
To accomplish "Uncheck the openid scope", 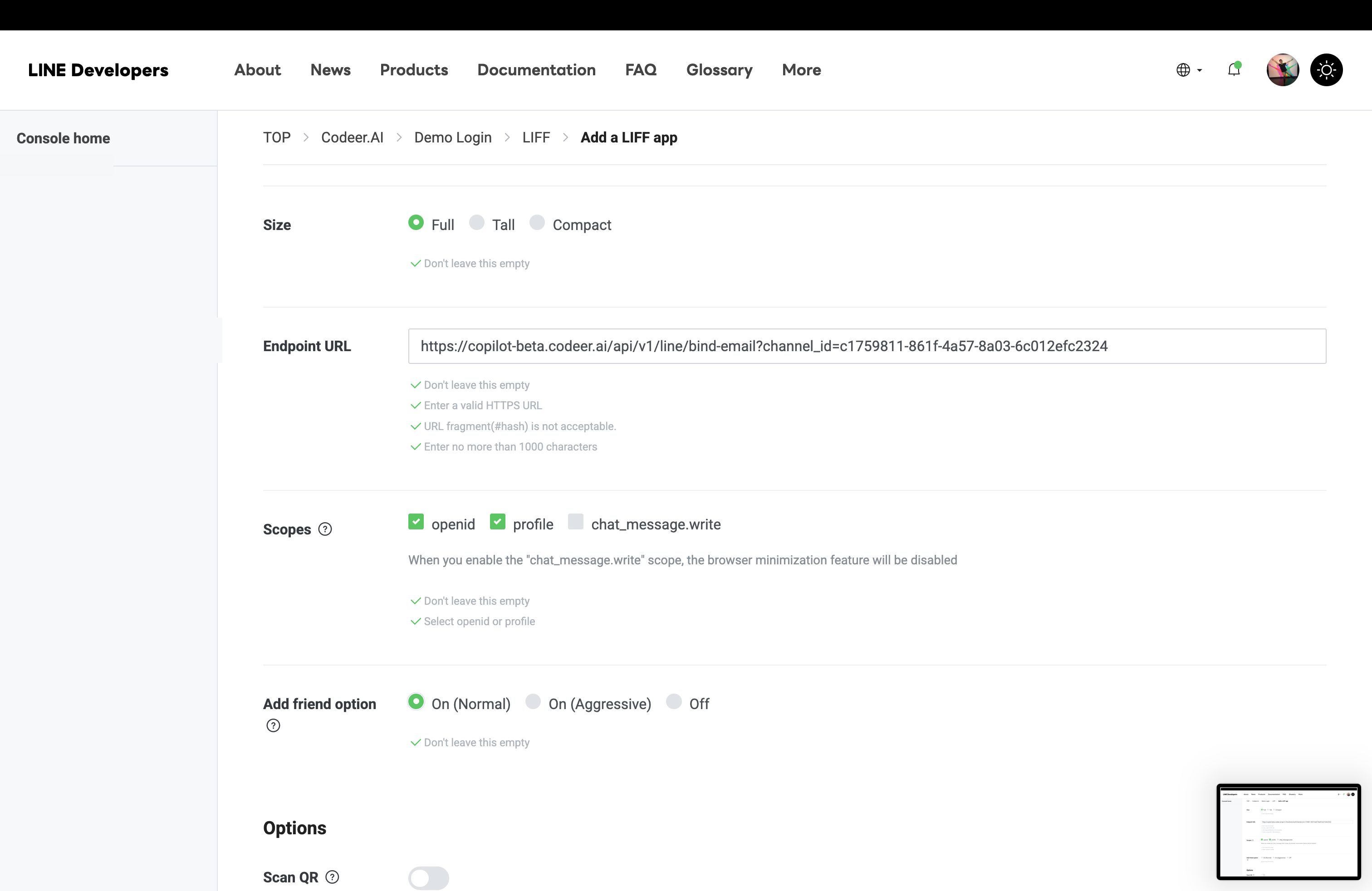I will [416, 522].
